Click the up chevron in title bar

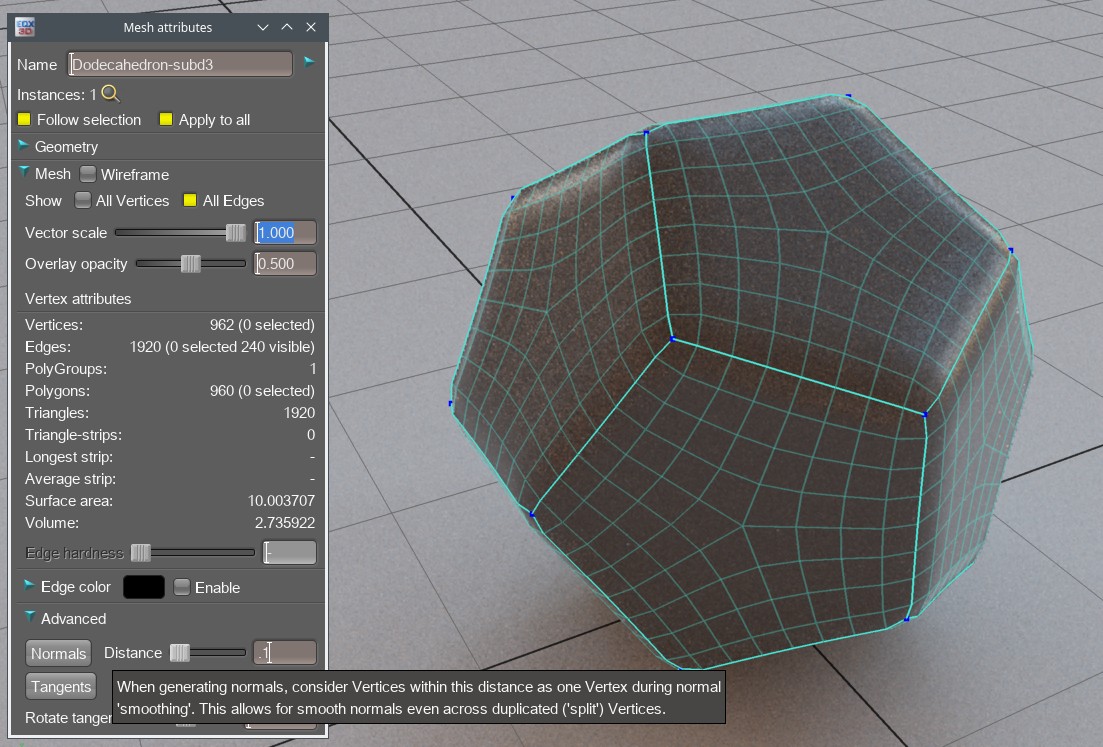pos(287,27)
